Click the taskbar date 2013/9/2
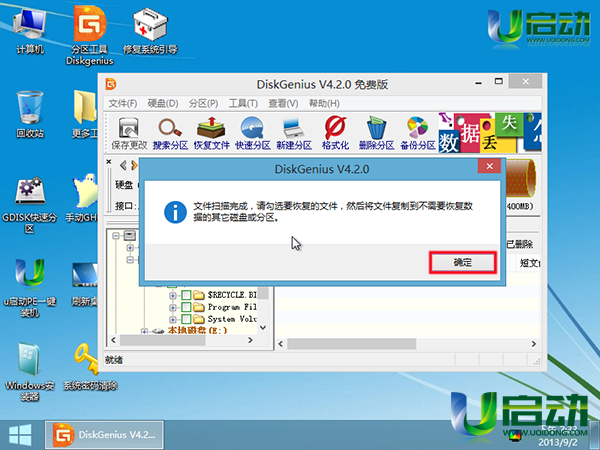This screenshot has height=450, width=600. click(x=556, y=442)
